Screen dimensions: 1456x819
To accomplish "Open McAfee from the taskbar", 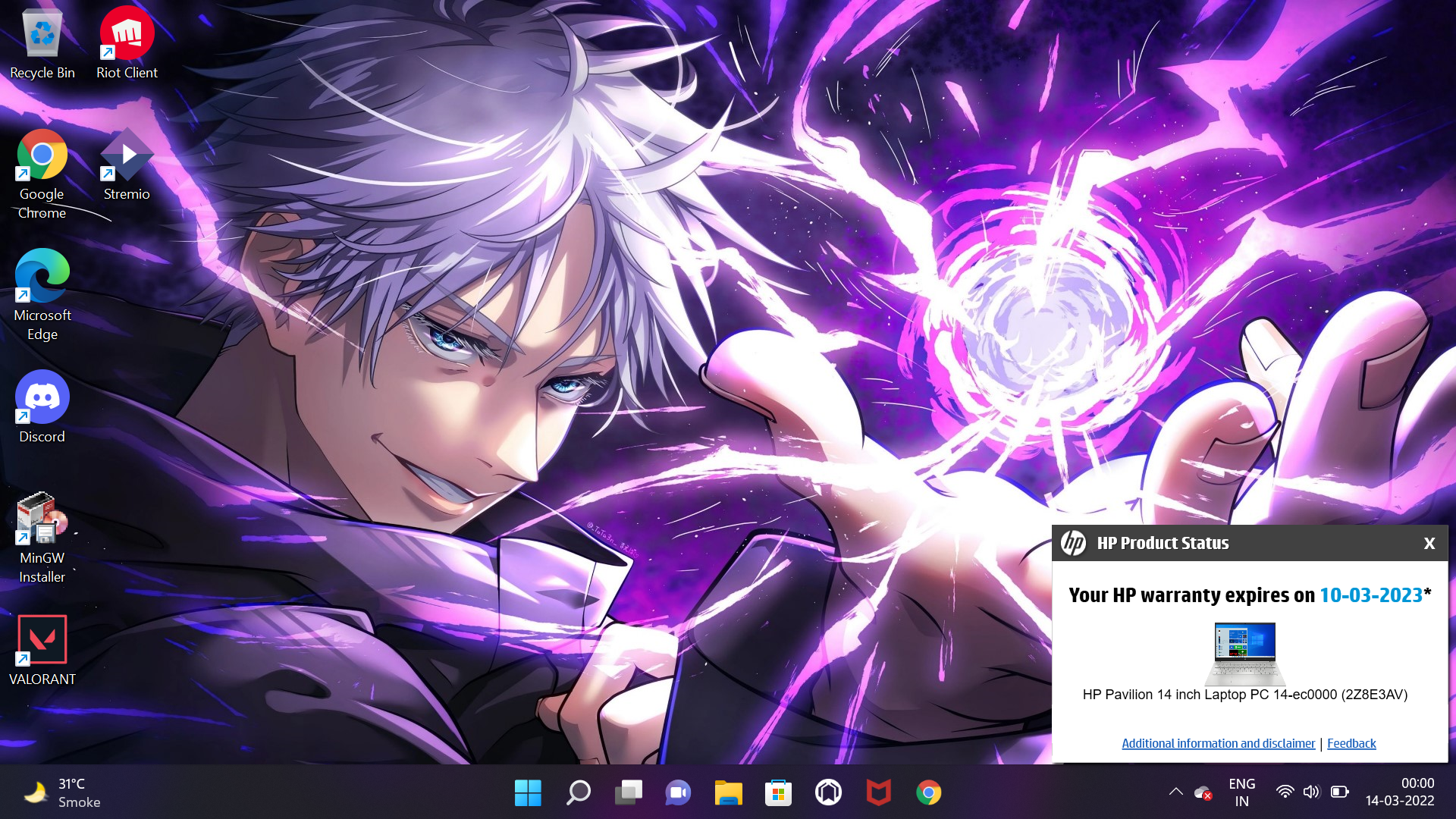I will point(878,792).
